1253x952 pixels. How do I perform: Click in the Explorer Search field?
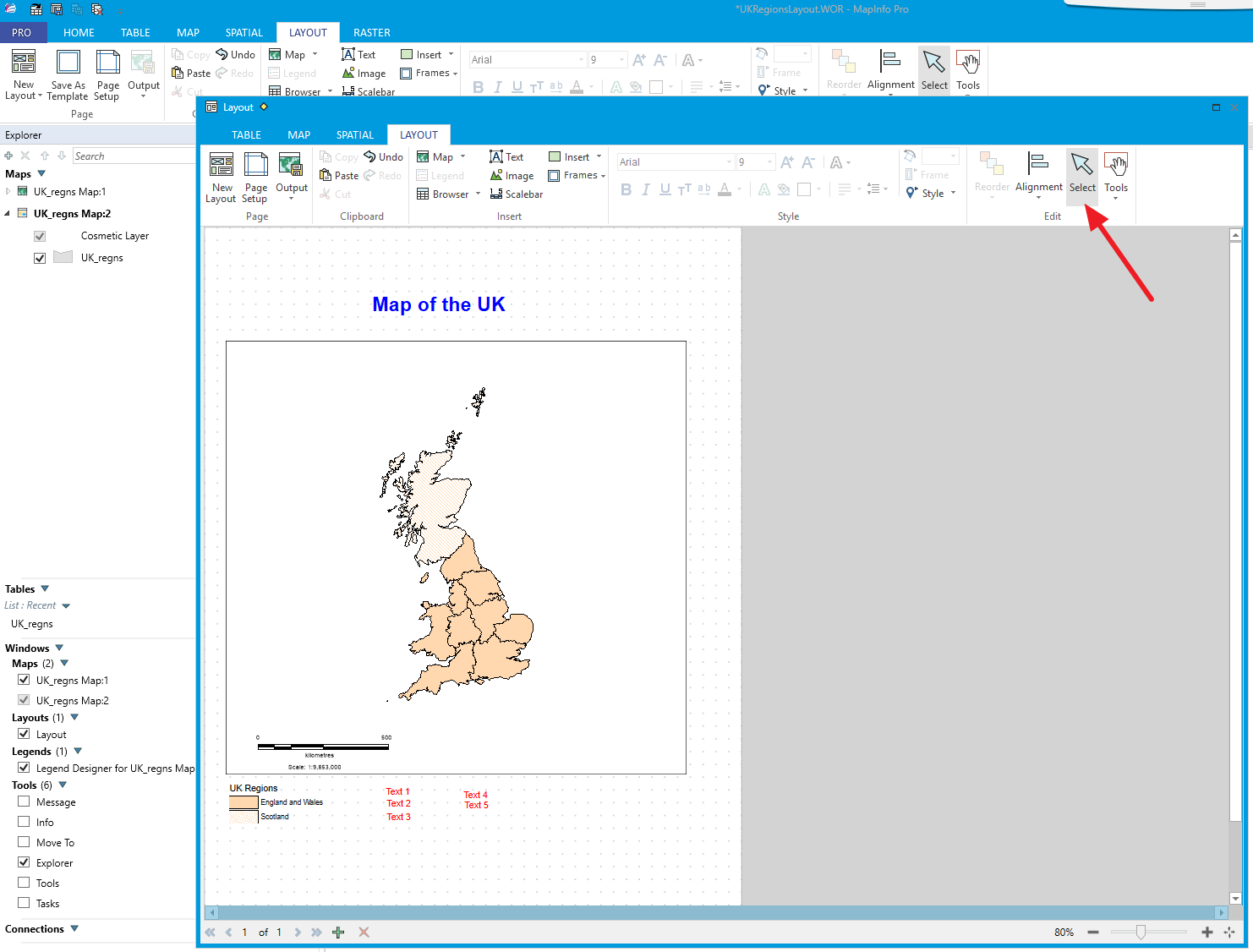tap(134, 156)
